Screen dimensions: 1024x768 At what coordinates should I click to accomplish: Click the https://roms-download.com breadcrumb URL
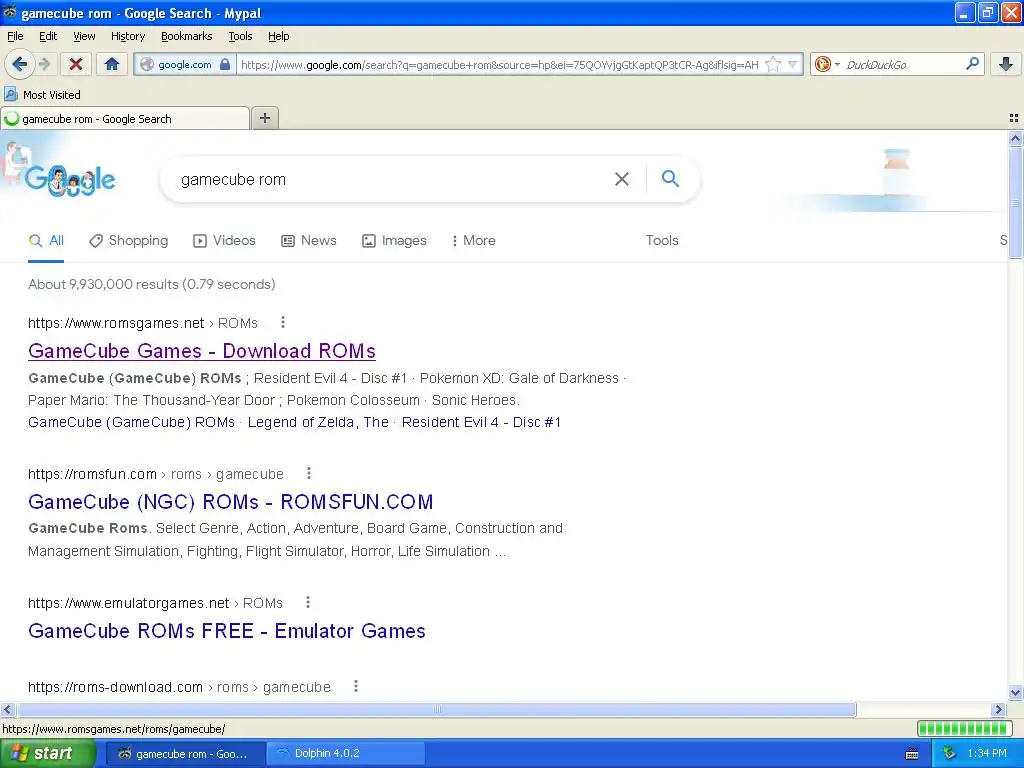(x=116, y=687)
